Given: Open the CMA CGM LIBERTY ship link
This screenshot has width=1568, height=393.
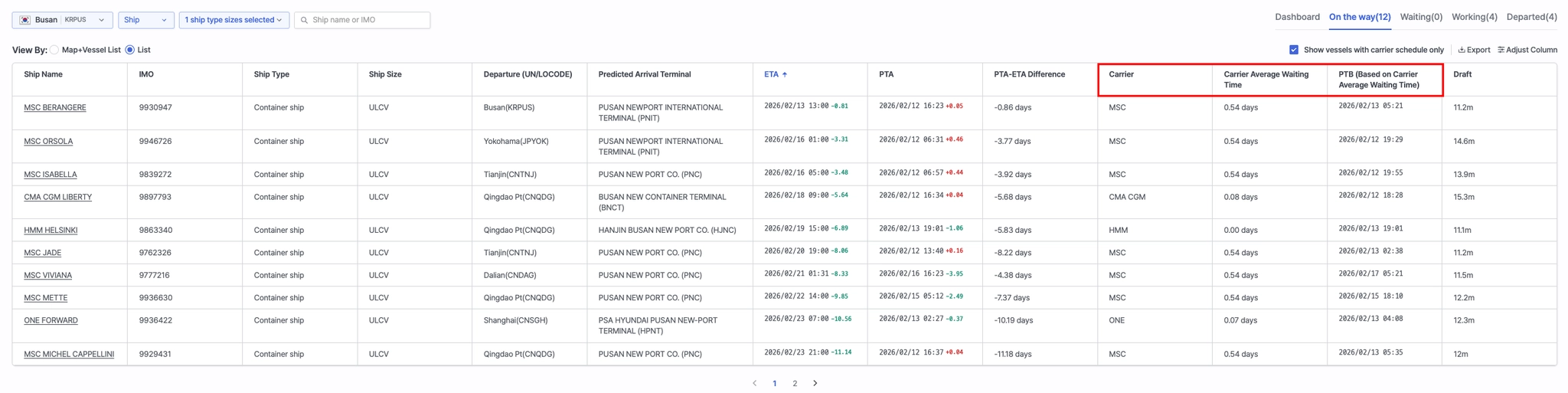Looking at the screenshot, I should pos(57,198).
